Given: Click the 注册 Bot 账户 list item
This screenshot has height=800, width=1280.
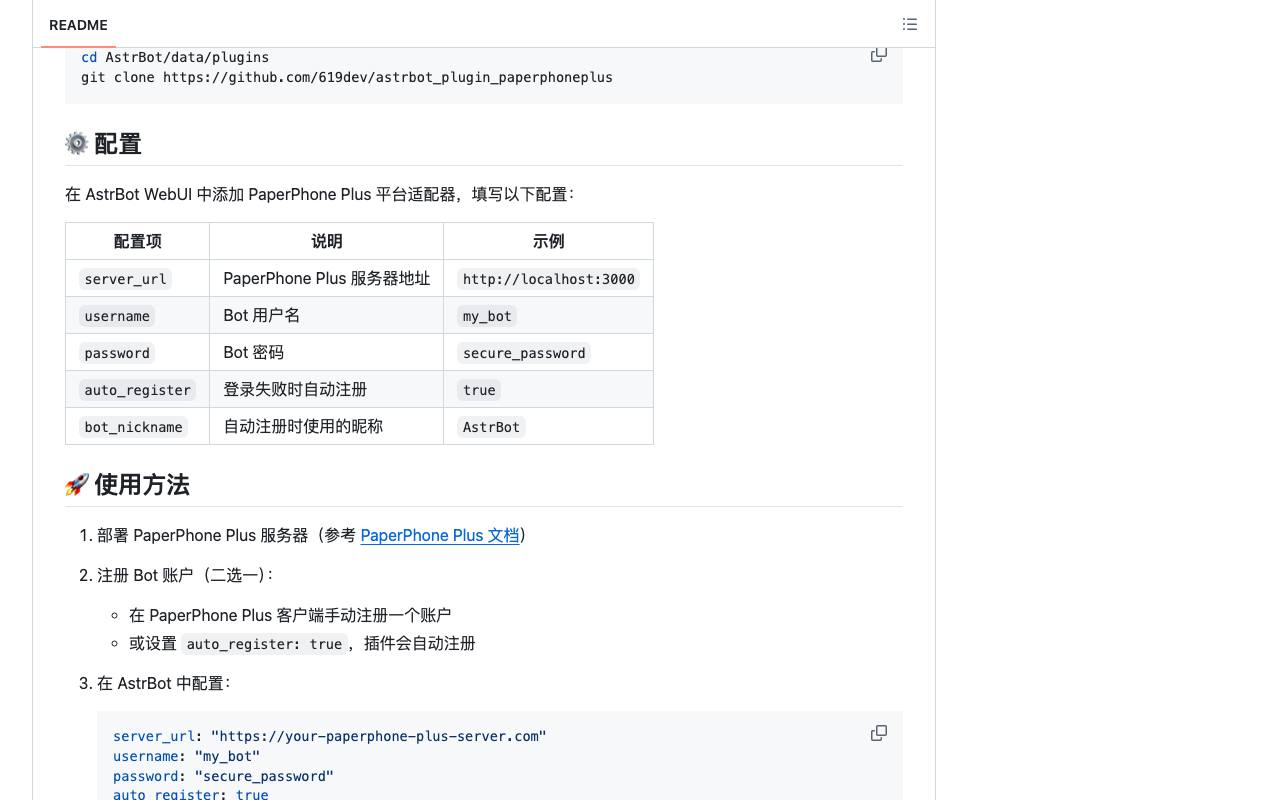Looking at the screenshot, I should pyautogui.click(x=185, y=575).
